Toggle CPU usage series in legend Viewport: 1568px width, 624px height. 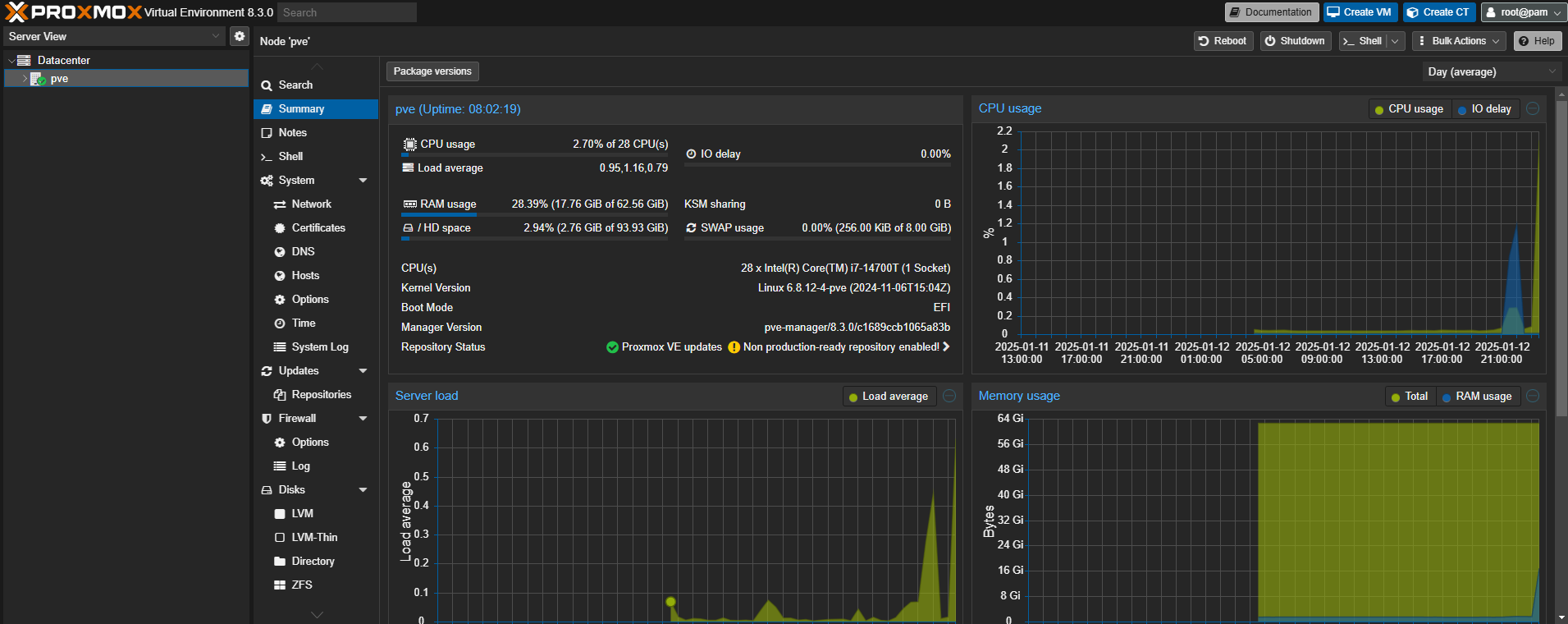(x=1410, y=109)
